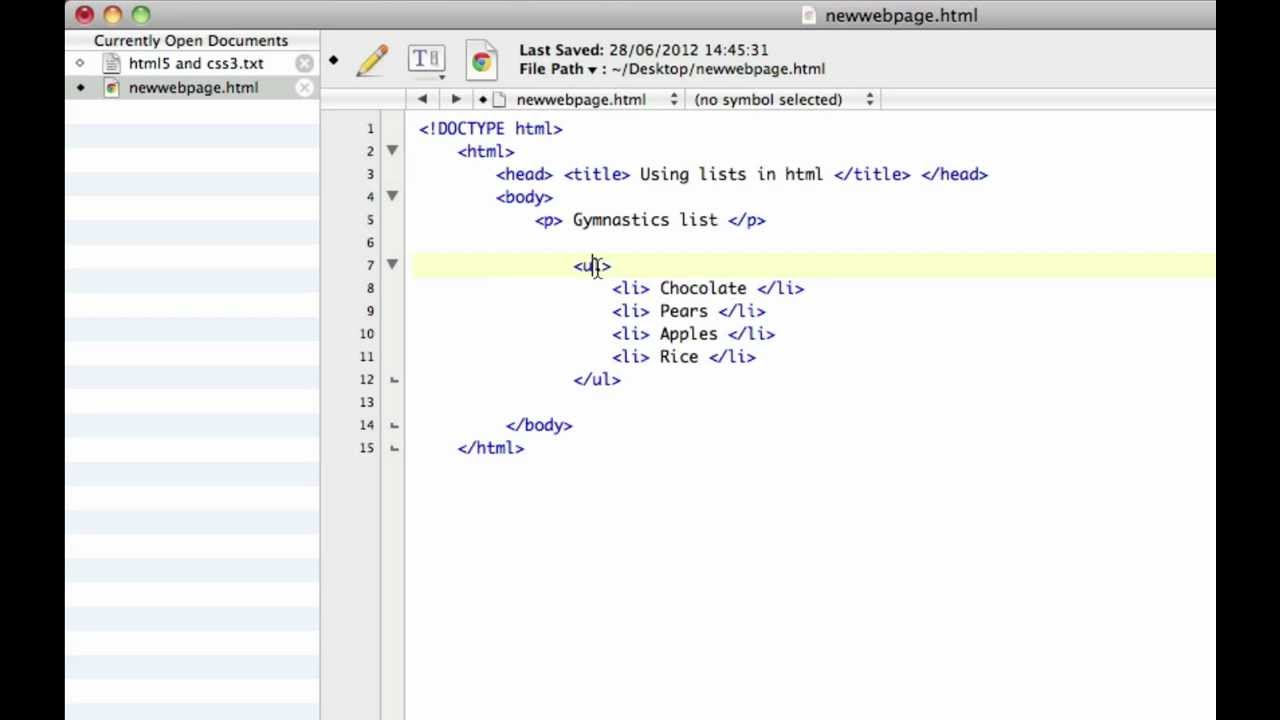Click the 'Pears' list item text
1280x720 pixels.
683,311
